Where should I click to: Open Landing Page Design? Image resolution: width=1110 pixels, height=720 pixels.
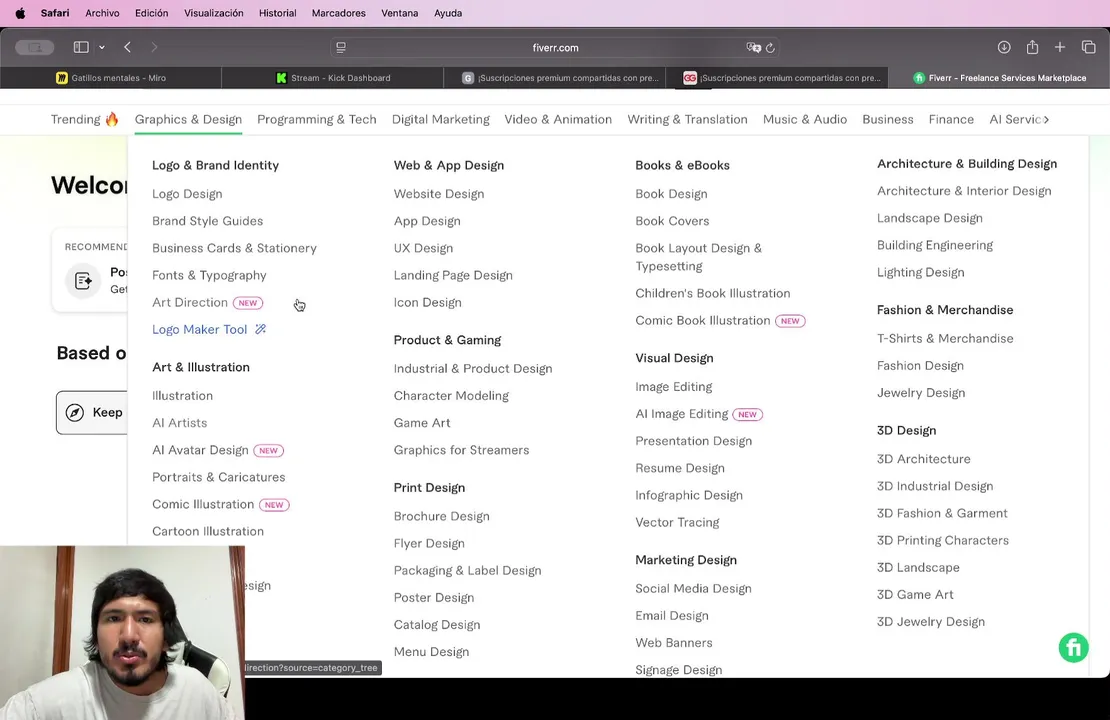coord(453,275)
